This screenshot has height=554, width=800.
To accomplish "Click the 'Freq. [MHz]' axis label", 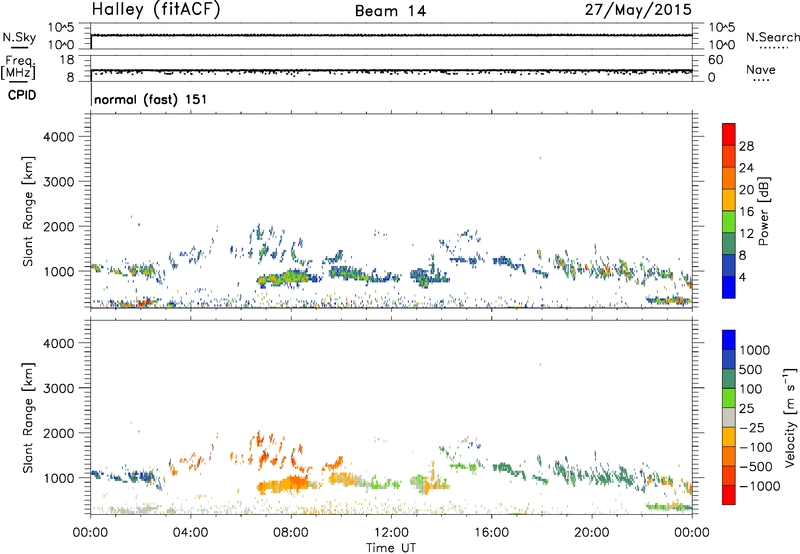I will click(x=19, y=67).
